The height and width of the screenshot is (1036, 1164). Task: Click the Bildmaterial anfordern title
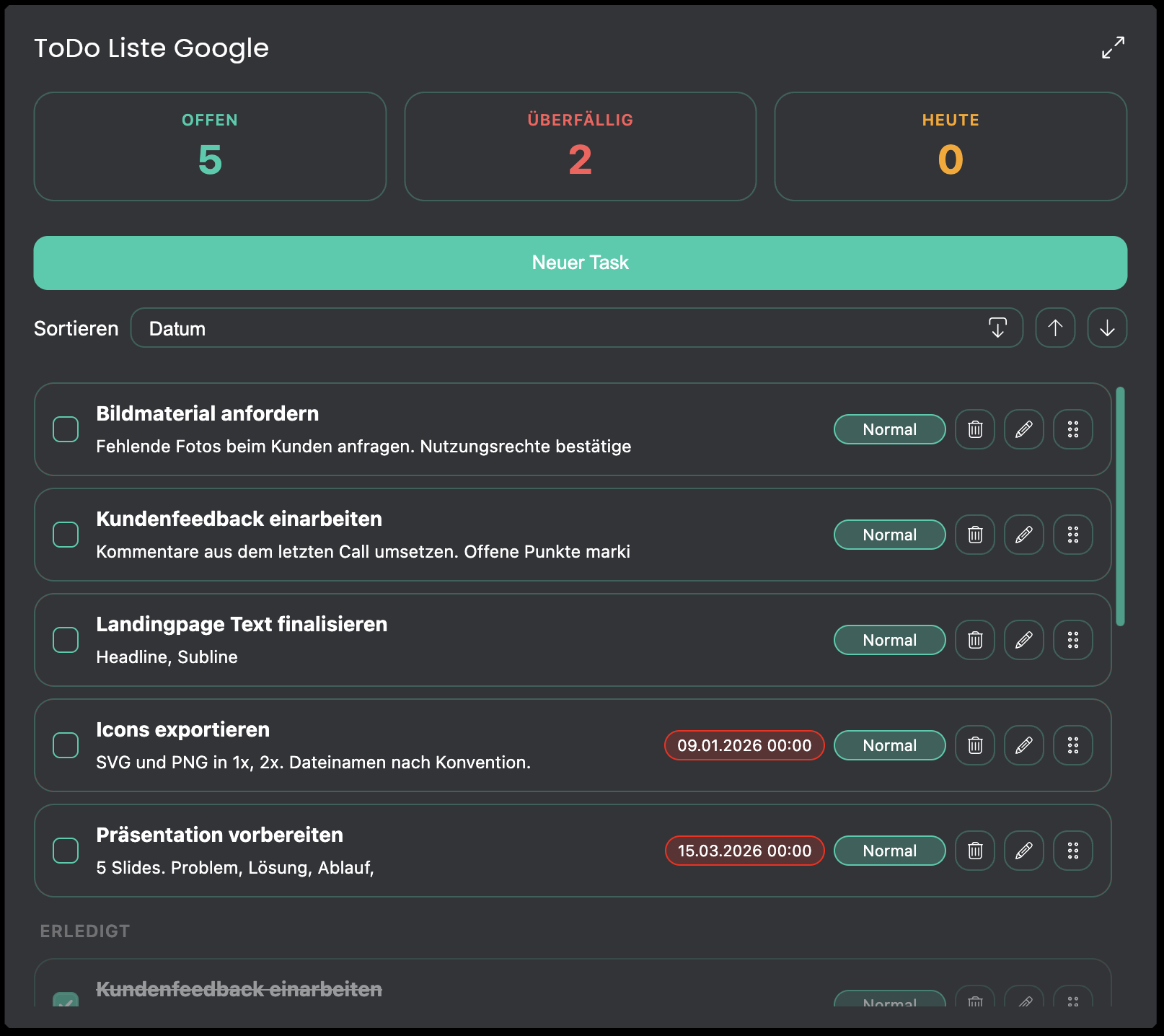(x=208, y=413)
